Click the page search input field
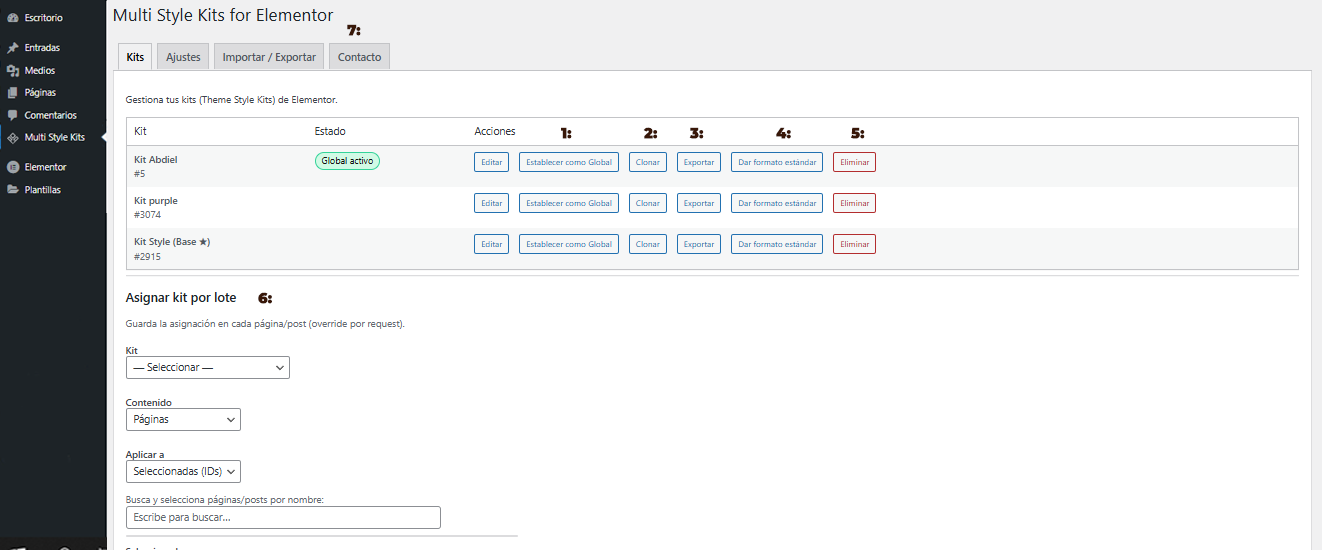The height and width of the screenshot is (550, 1322). tap(283, 518)
